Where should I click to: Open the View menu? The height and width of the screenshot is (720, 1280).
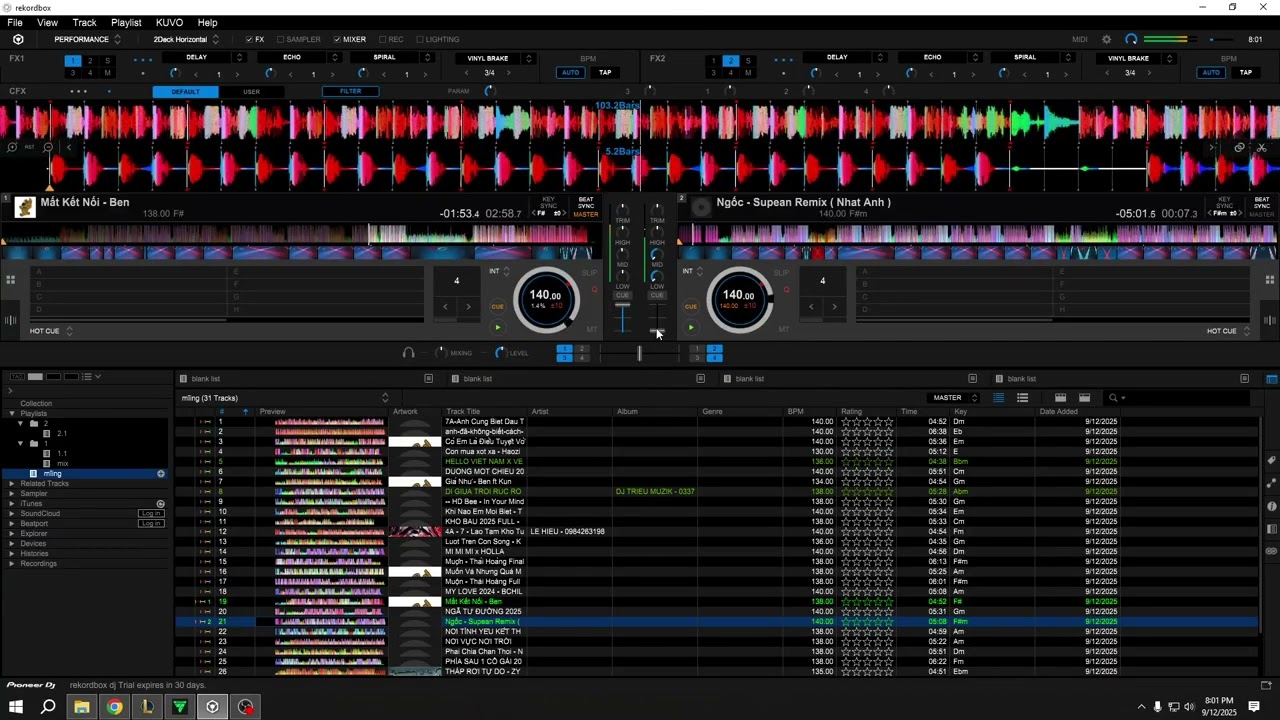(x=47, y=22)
